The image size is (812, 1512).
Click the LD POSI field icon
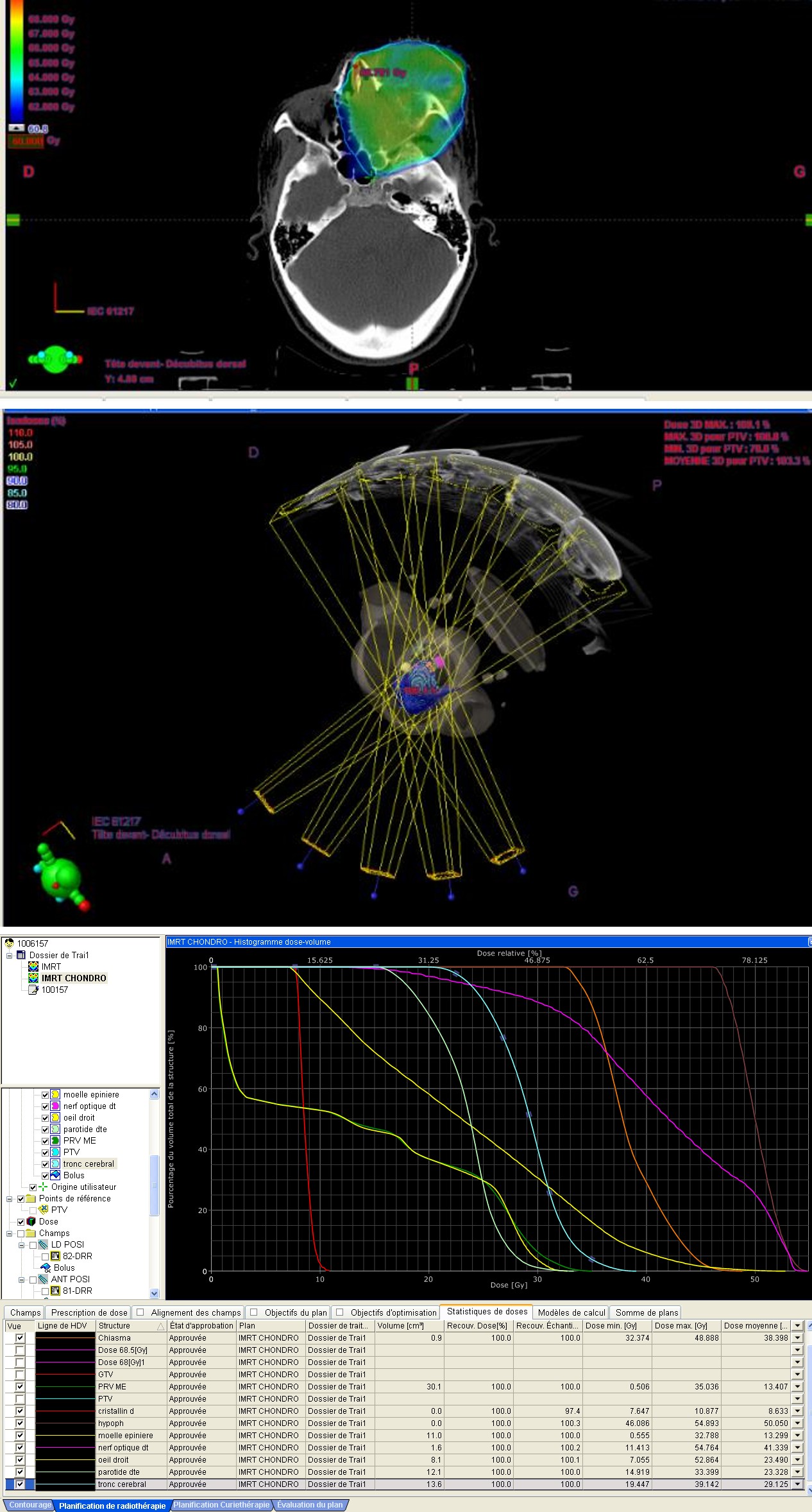point(44,1244)
